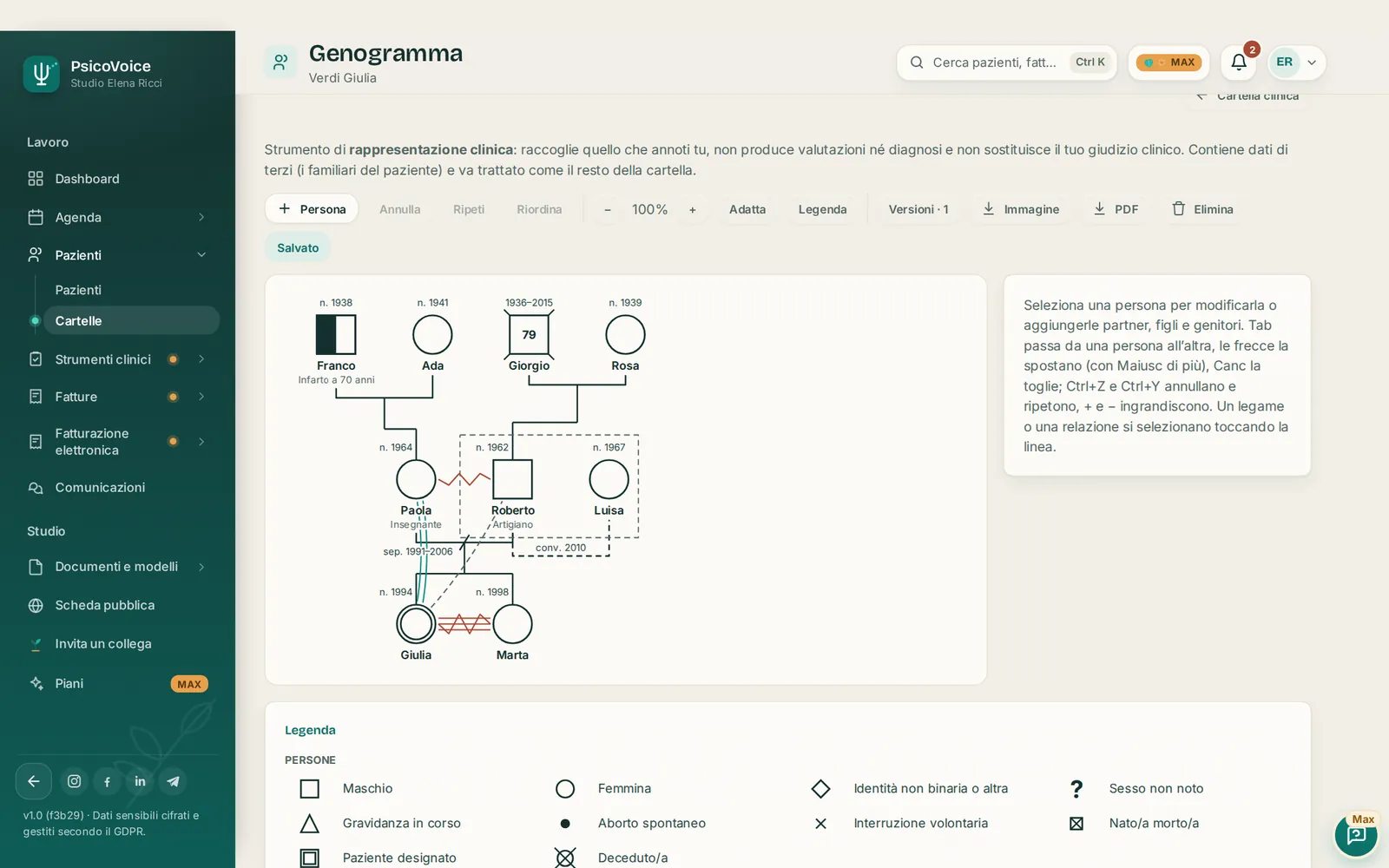The image size is (1389, 868).
Task: Click the LinkedIn icon in sidebar
Action: (140, 781)
